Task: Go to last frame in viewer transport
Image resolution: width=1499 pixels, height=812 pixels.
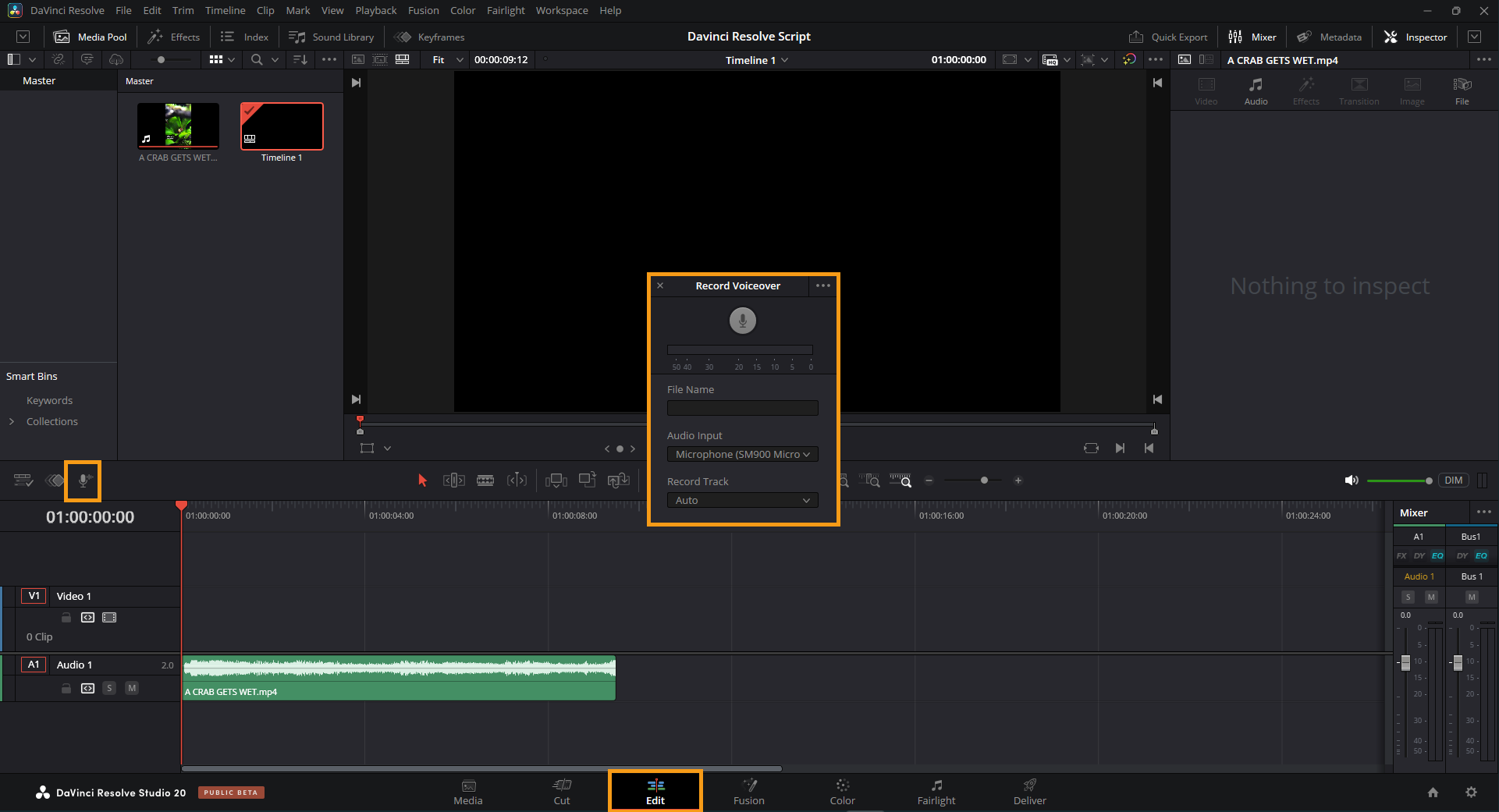Action: pos(1120,448)
